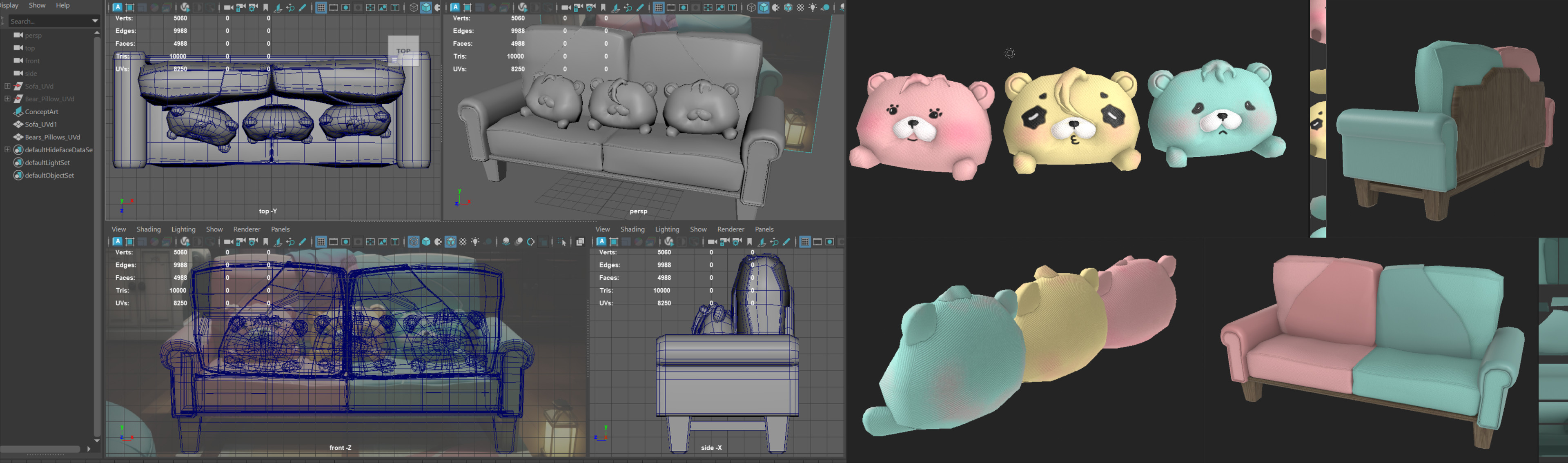Click grease pencil icon in side-view toolbar
Screen dimensions: 1568x463
click(x=786, y=242)
